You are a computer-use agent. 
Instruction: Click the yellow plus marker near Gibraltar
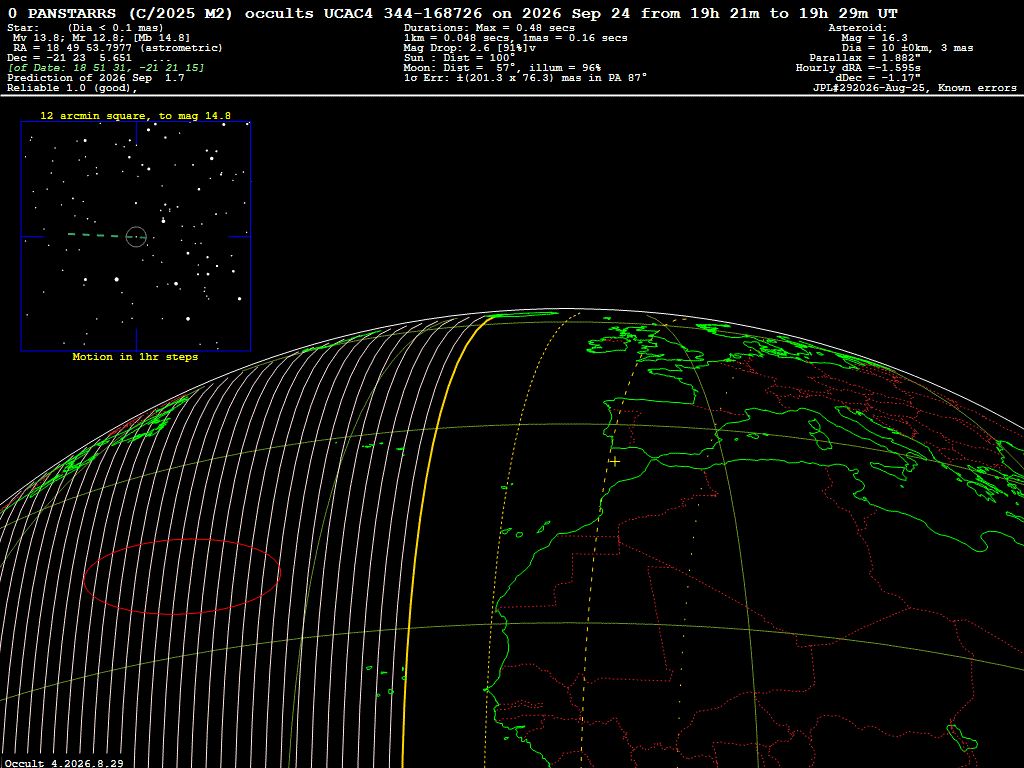click(x=615, y=462)
